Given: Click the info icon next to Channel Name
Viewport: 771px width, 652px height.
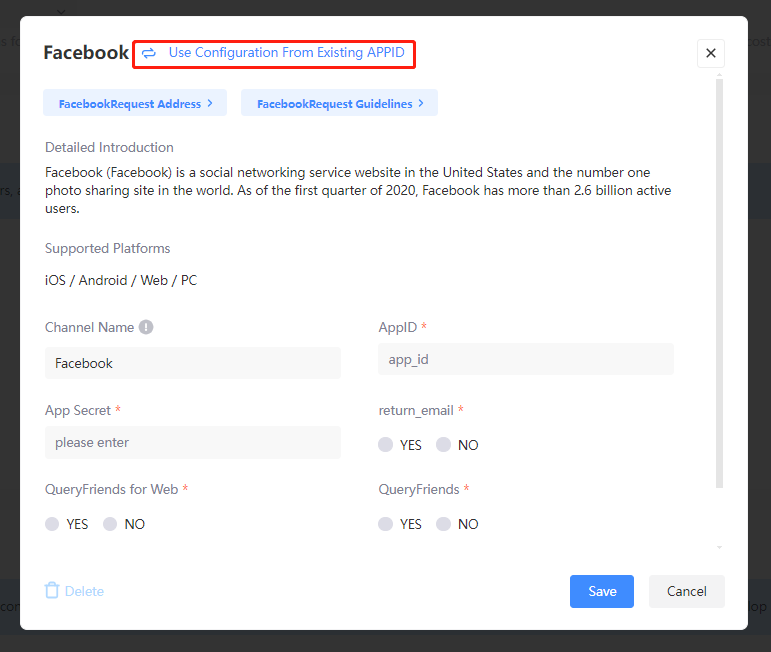Looking at the screenshot, I should 146,327.
